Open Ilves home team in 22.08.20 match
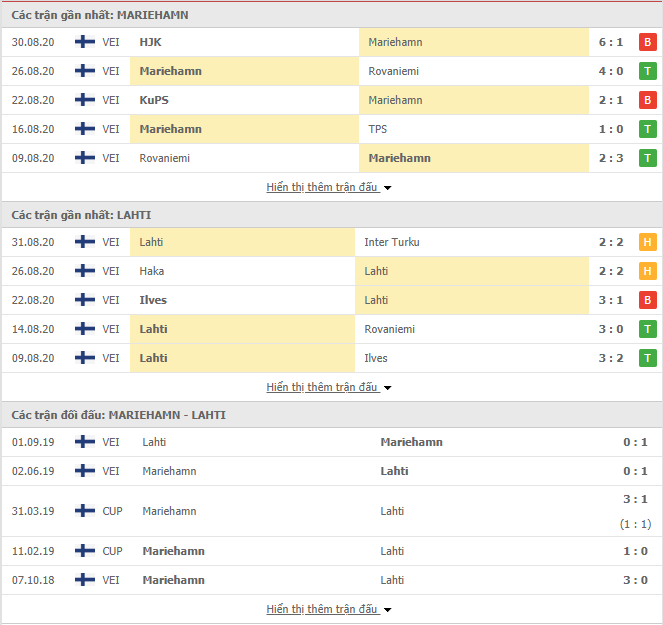 pyautogui.click(x=153, y=300)
